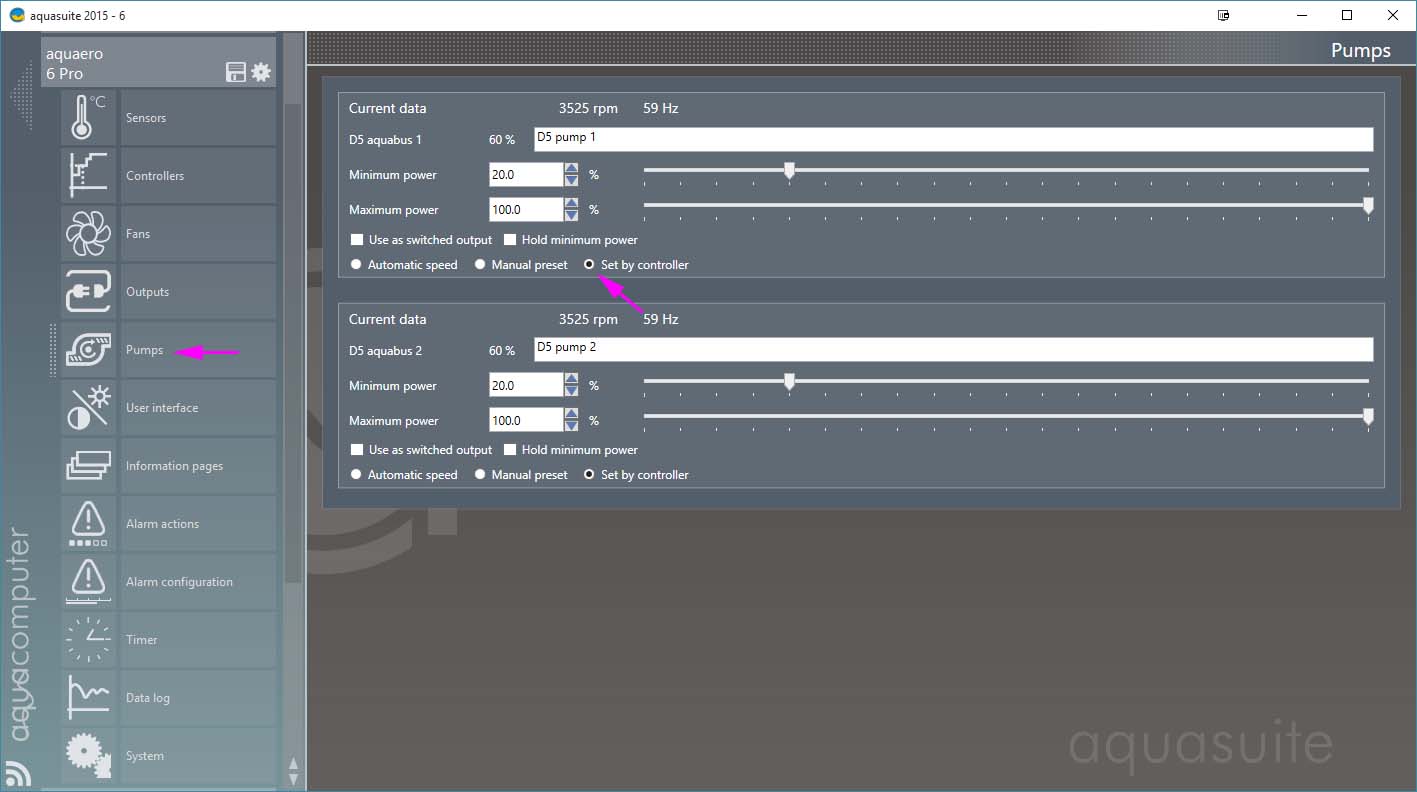1417x792 pixels.
Task: Open the User interface menu item
Action: (x=162, y=408)
